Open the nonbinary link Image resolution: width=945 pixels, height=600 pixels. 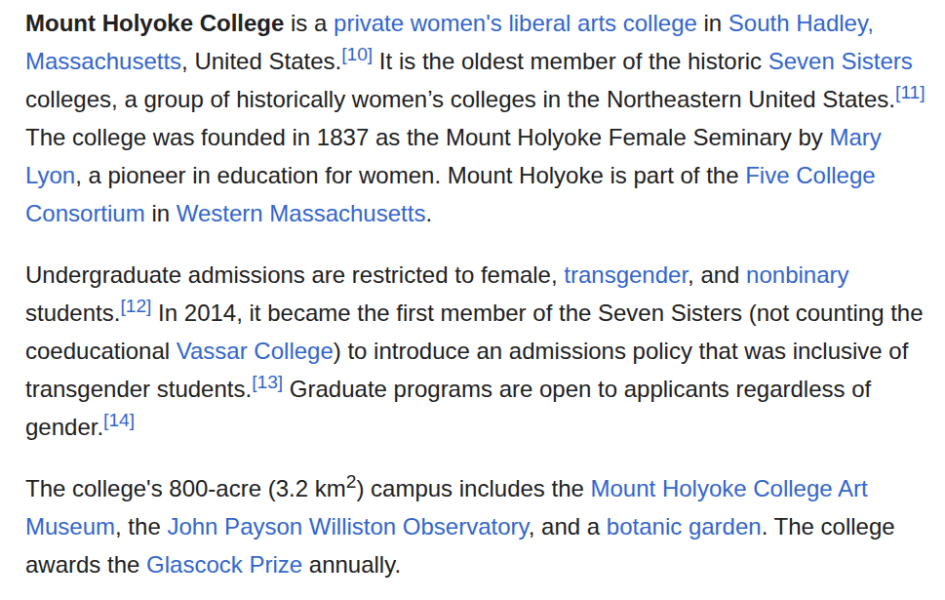coord(797,276)
